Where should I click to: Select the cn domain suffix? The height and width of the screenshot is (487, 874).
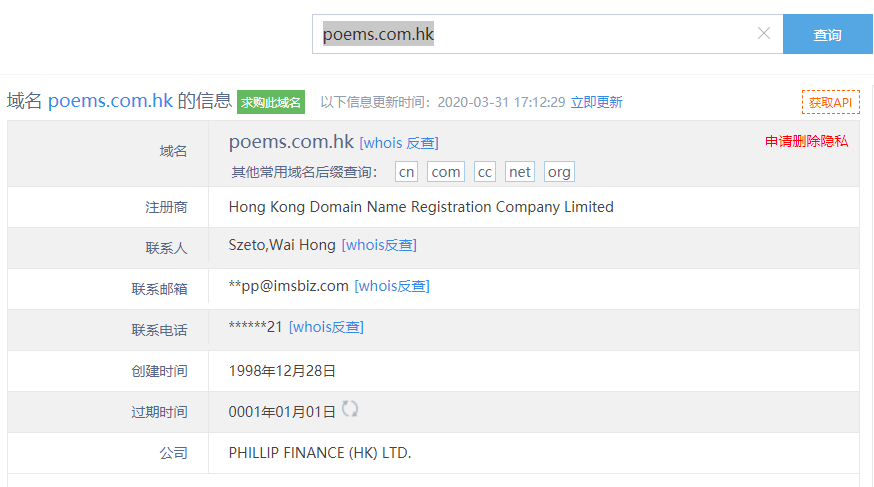point(406,172)
